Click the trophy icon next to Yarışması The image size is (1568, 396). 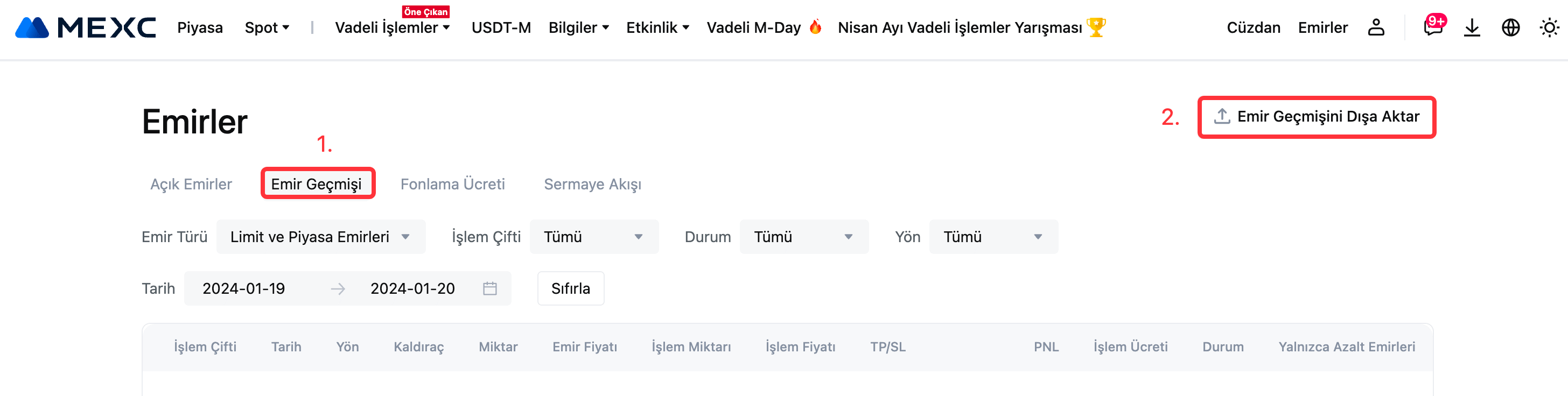tap(1096, 27)
